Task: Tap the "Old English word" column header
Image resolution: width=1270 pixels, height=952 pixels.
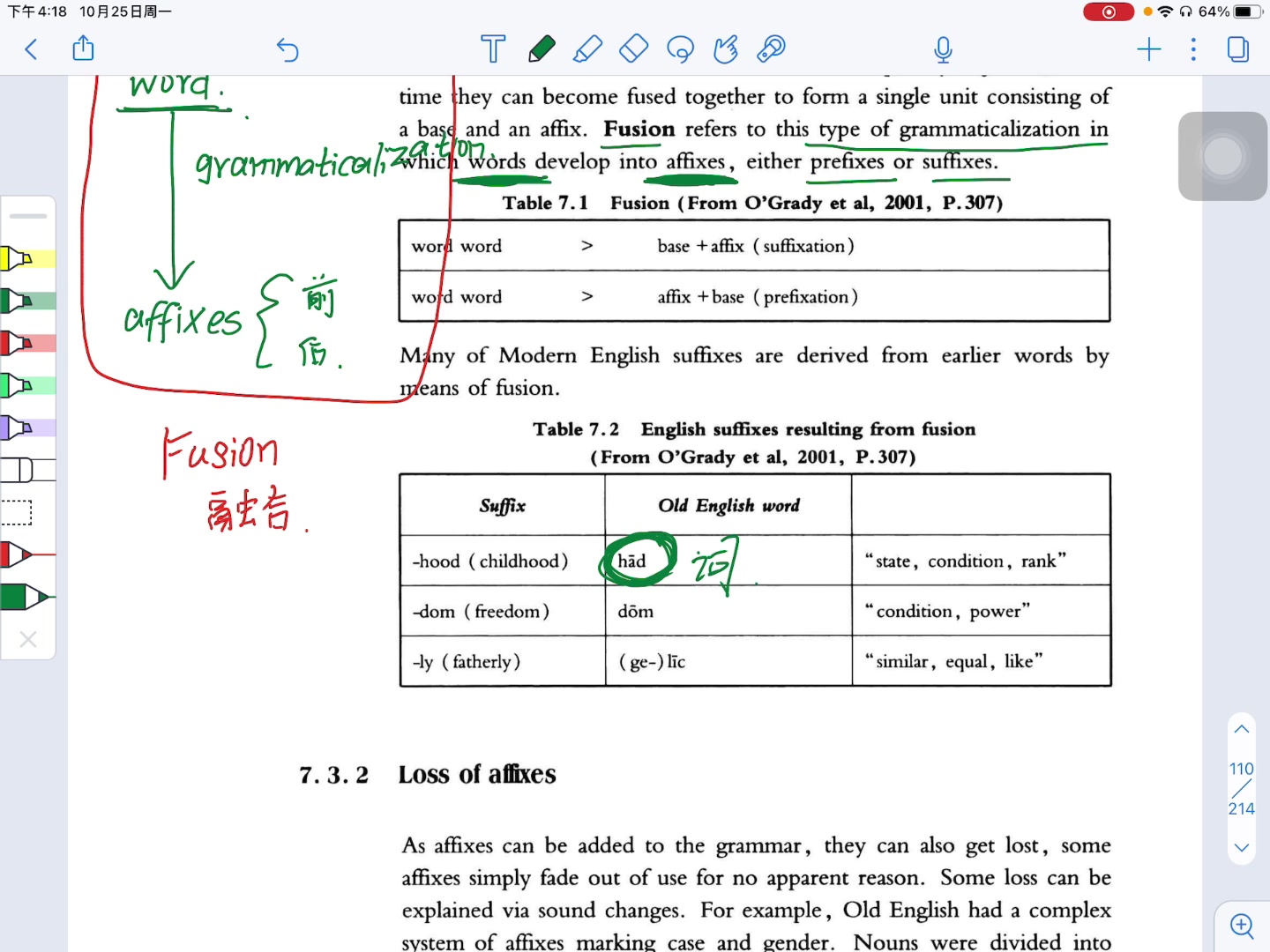Action: point(728,505)
